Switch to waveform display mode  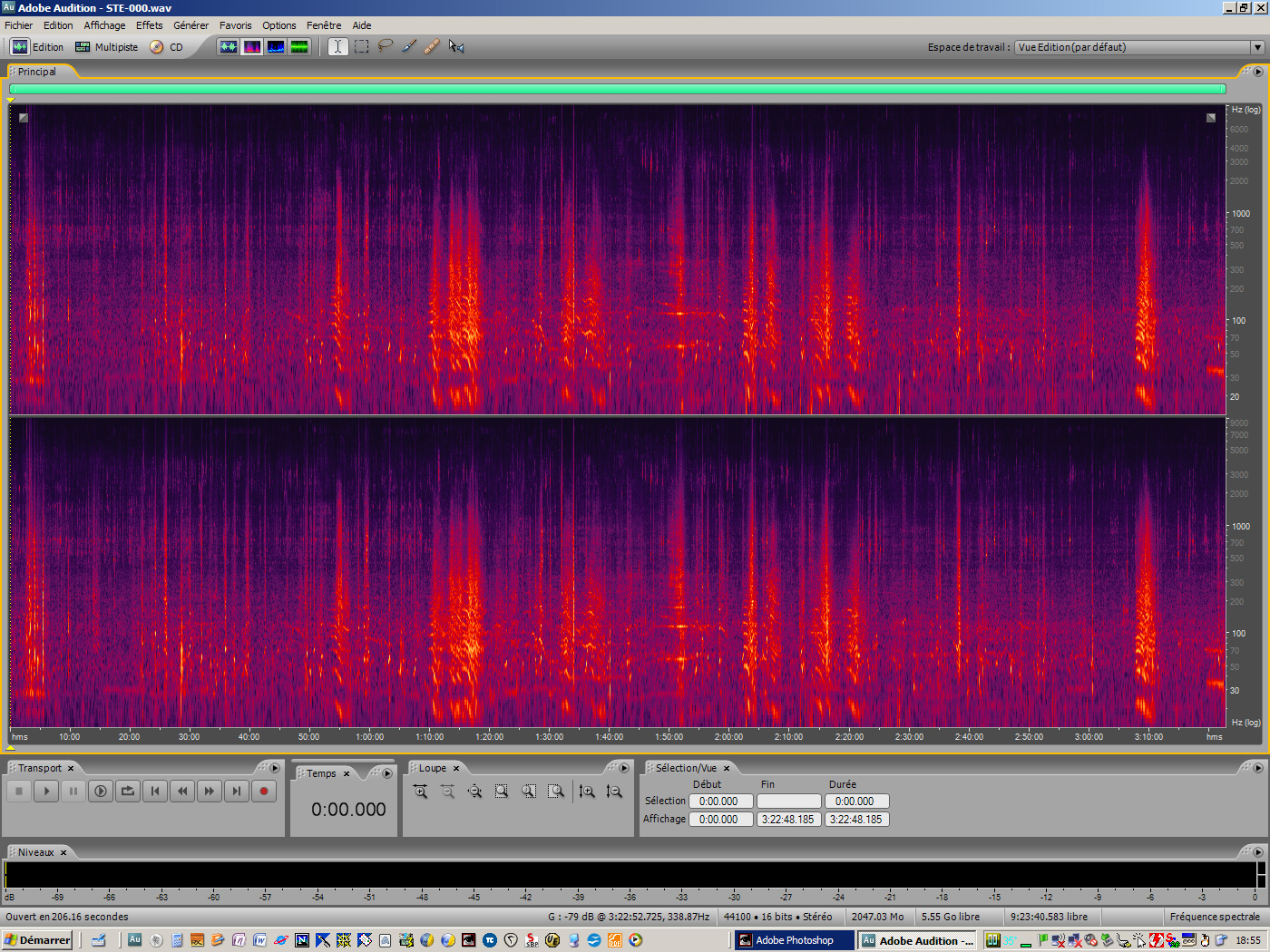click(x=229, y=46)
